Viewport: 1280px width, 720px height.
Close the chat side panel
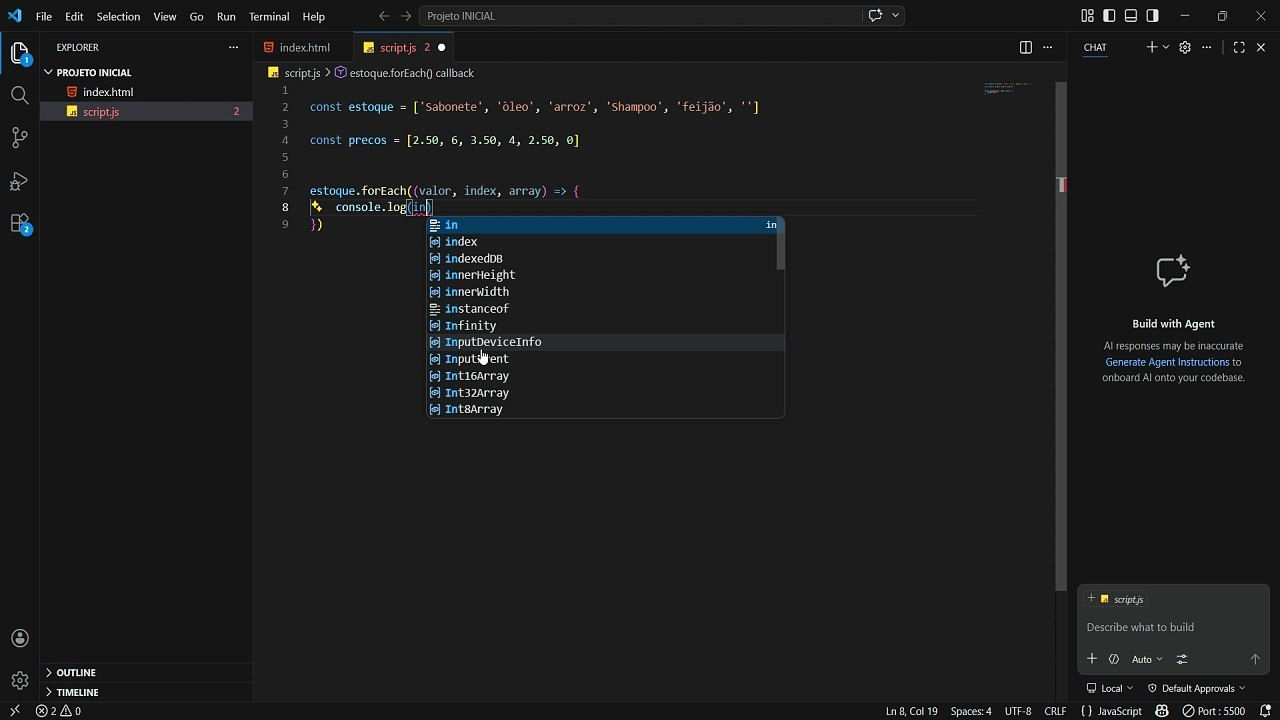click(x=1261, y=47)
